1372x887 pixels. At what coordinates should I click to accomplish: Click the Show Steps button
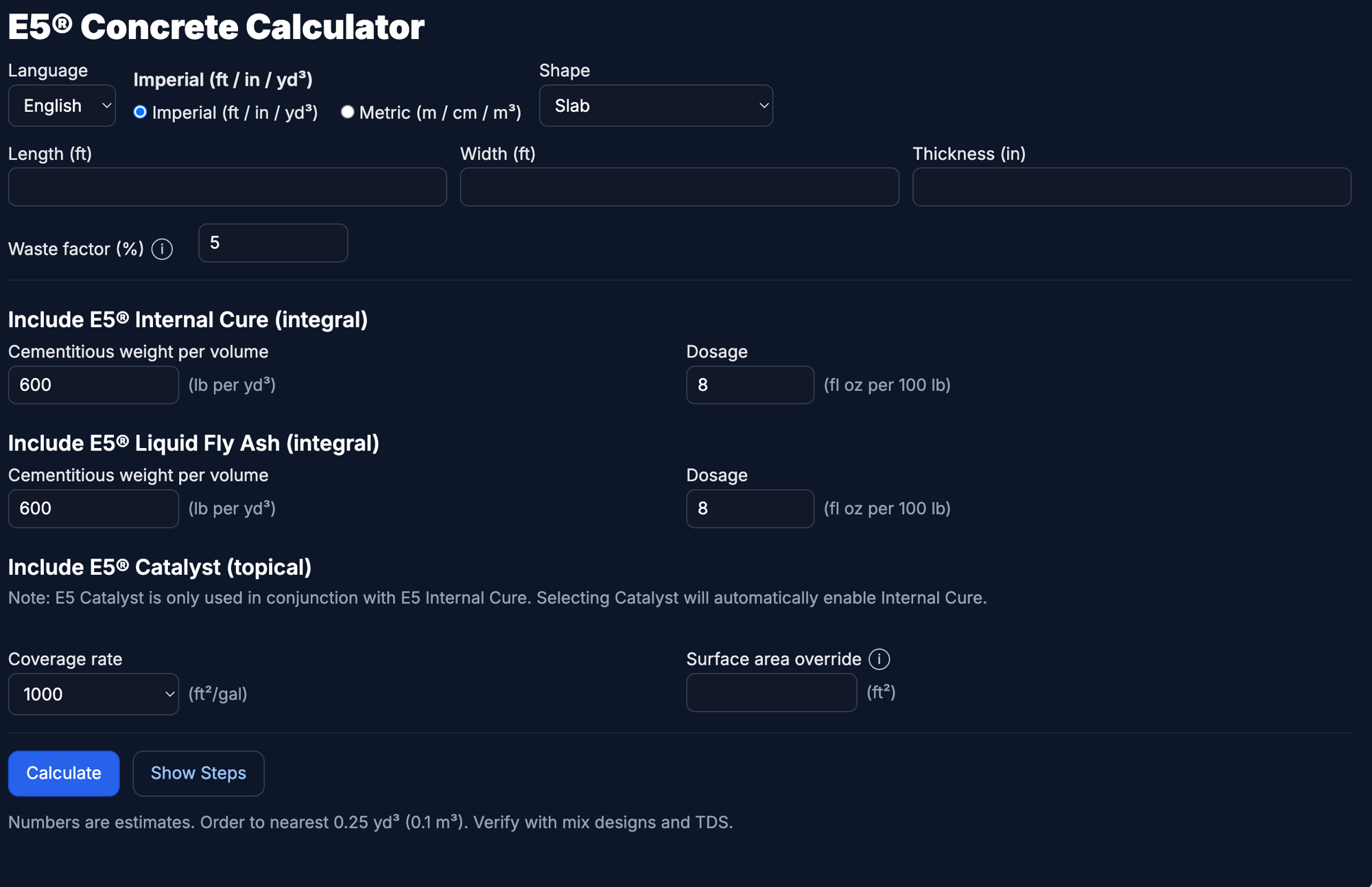(x=198, y=773)
